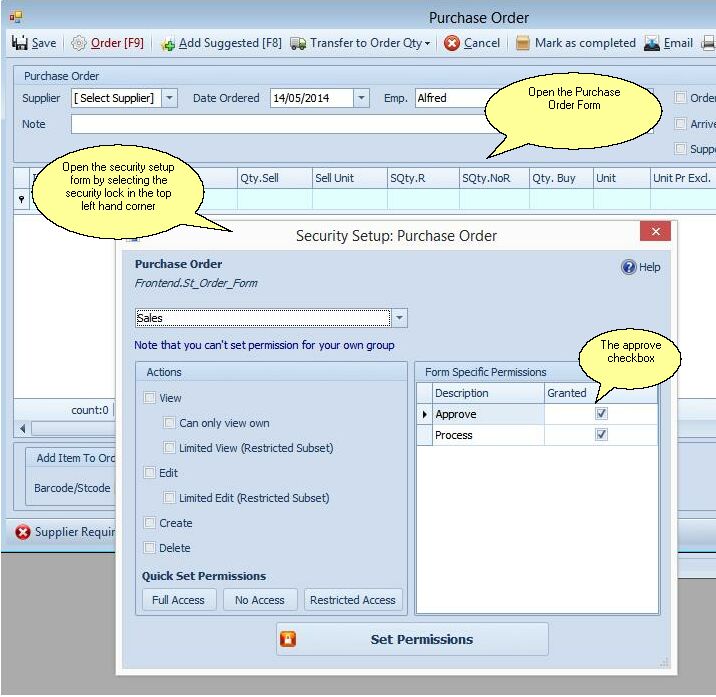This screenshot has width=716, height=697.
Task: Click the Email picture icon
Action: (x=651, y=43)
